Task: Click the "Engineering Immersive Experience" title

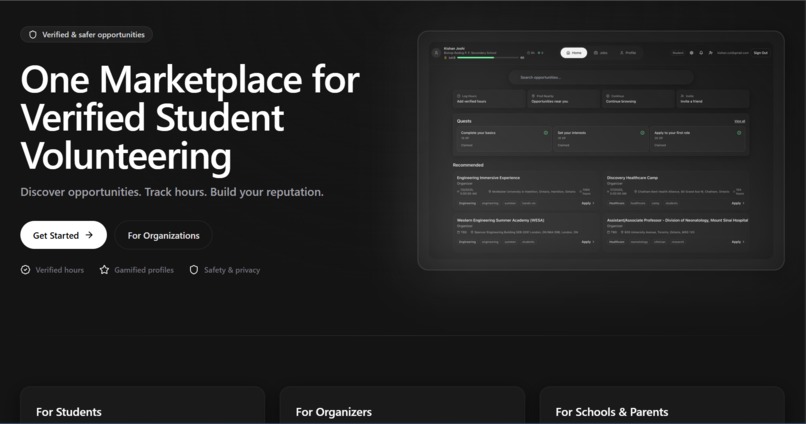Action: pyautogui.click(x=488, y=178)
